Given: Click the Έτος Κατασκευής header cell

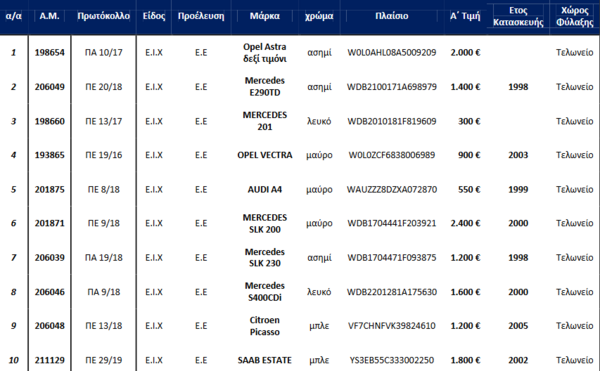Looking at the screenshot, I should [518, 16].
